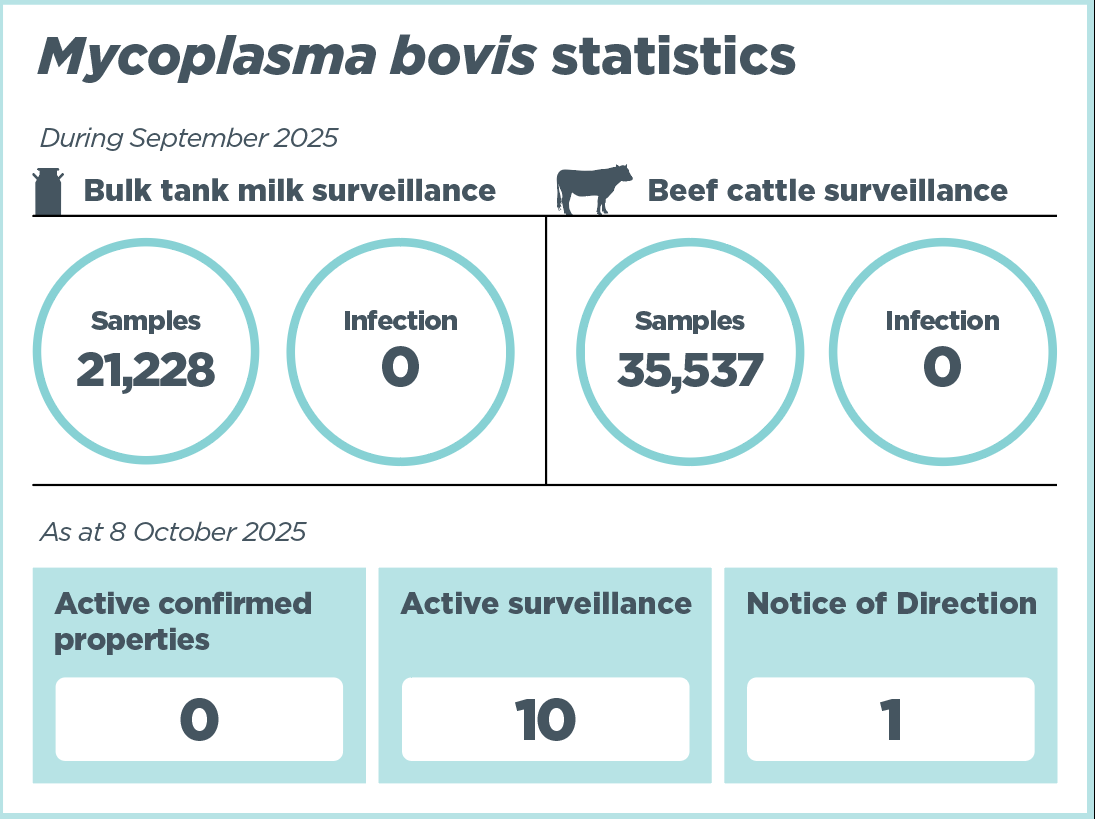Viewport: 1095px width, 819px height.
Task: Click the During September 2025 caption
Action: 188,138
